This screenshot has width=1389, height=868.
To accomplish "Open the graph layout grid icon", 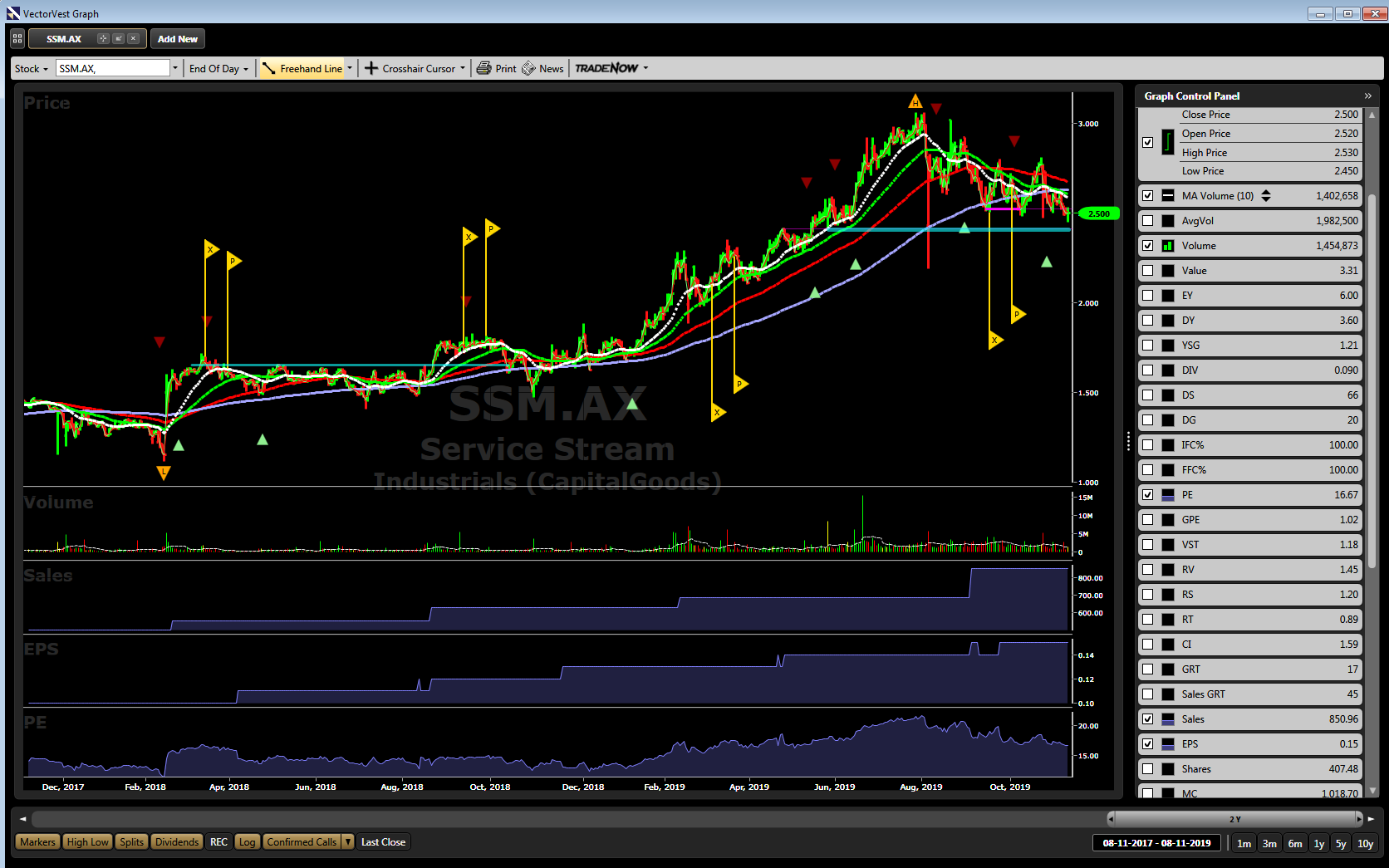I will [17, 39].
